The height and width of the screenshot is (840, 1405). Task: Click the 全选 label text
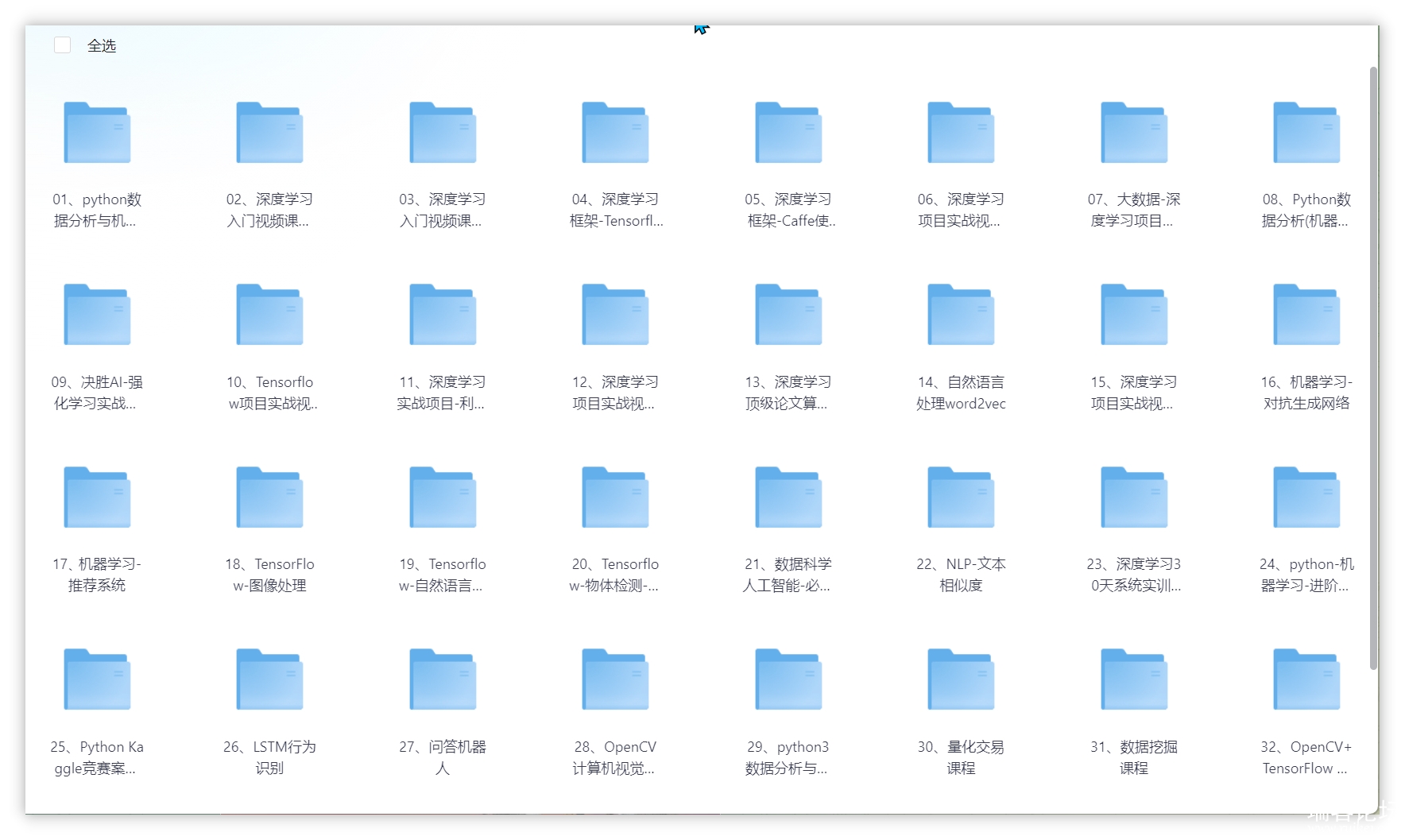click(102, 46)
